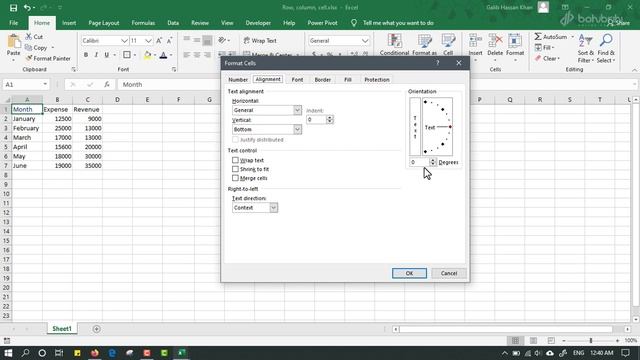Open the Formulas ribbon tab
This screenshot has height=360, width=640.
[x=143, y=23]
